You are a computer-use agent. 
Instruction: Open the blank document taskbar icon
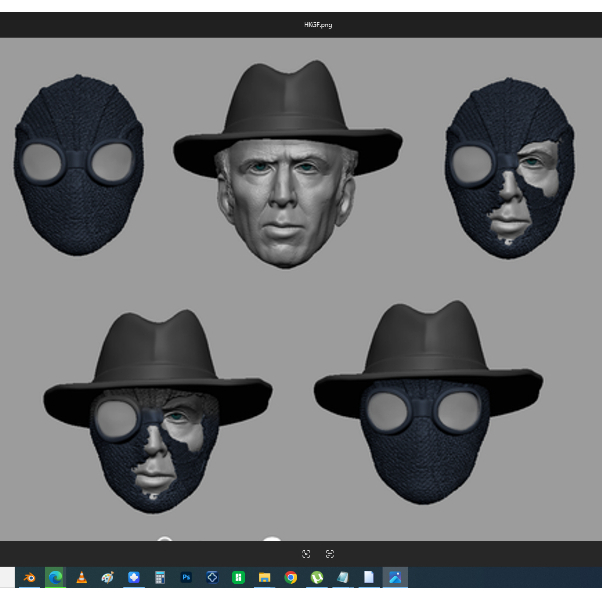point(369,577)
